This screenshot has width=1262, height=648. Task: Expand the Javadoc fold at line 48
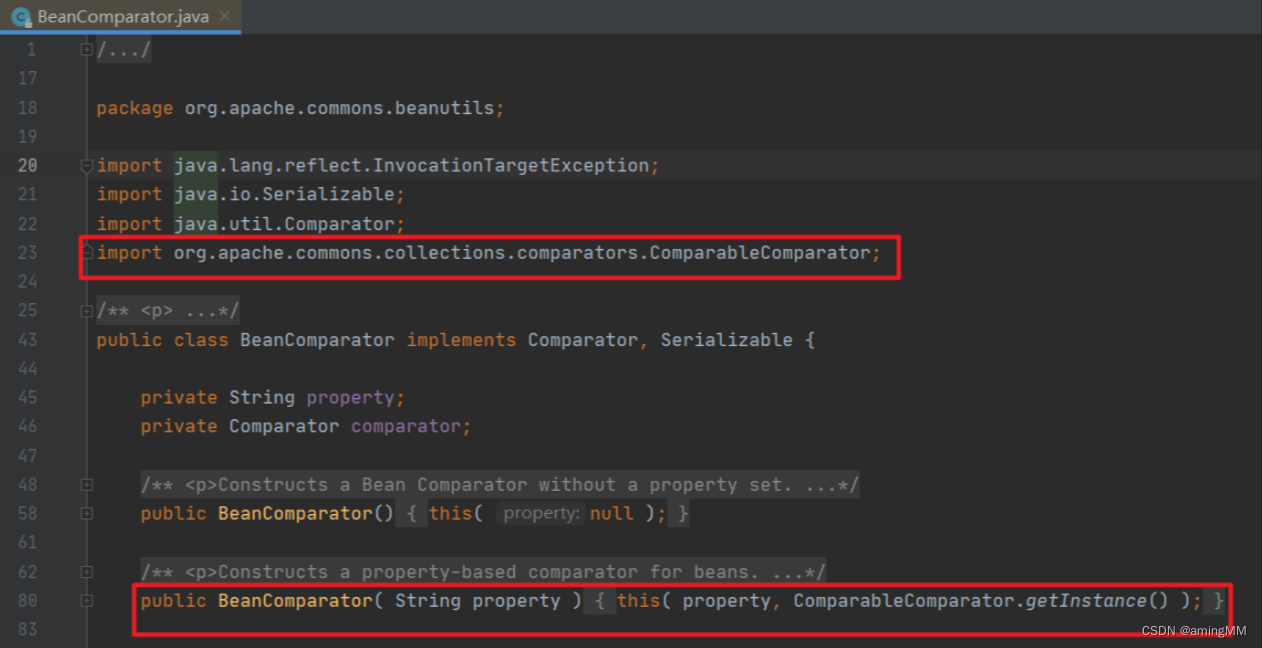(x=87, y=485)
